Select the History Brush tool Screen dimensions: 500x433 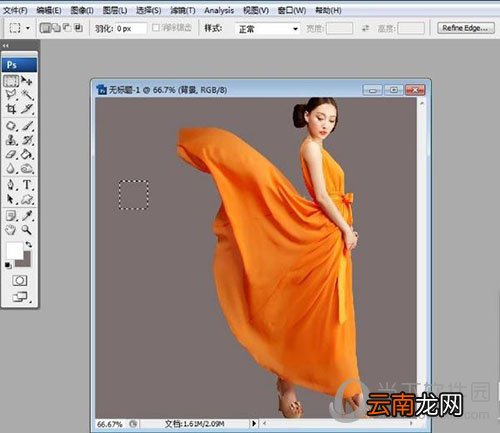[x=27, y=140]
